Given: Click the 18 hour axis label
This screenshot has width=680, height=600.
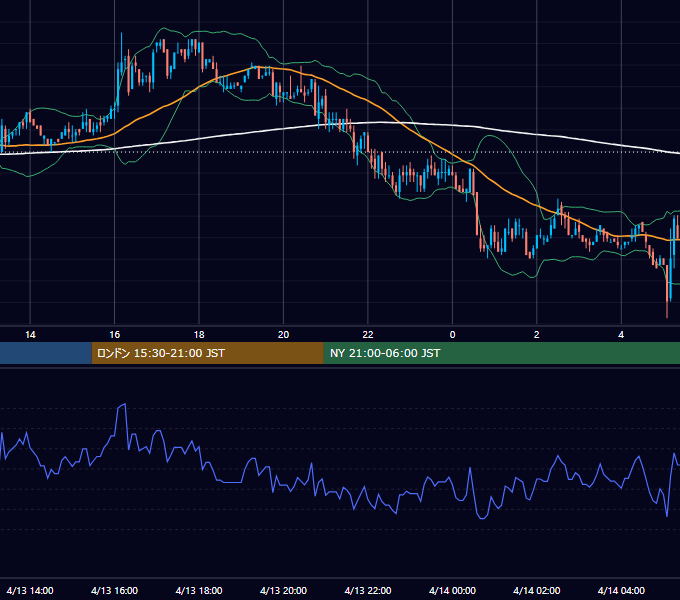Looking at the screenshot, I should [x=199, y=335].
